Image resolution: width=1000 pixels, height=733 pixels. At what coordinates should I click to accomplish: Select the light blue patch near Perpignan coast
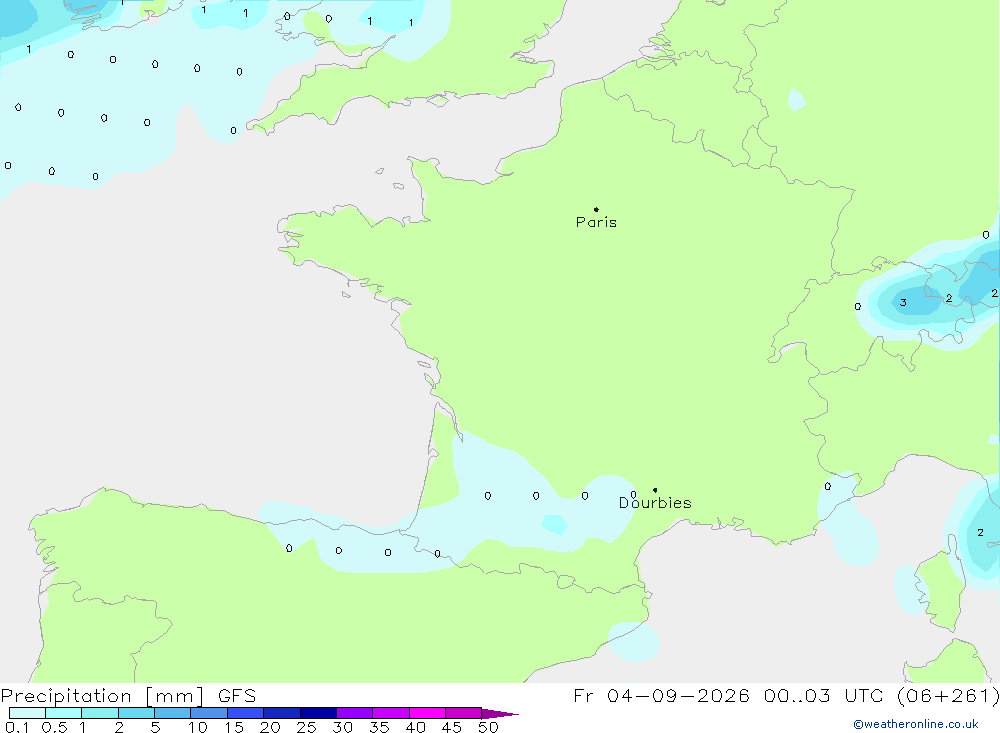[x=633, y=642]
